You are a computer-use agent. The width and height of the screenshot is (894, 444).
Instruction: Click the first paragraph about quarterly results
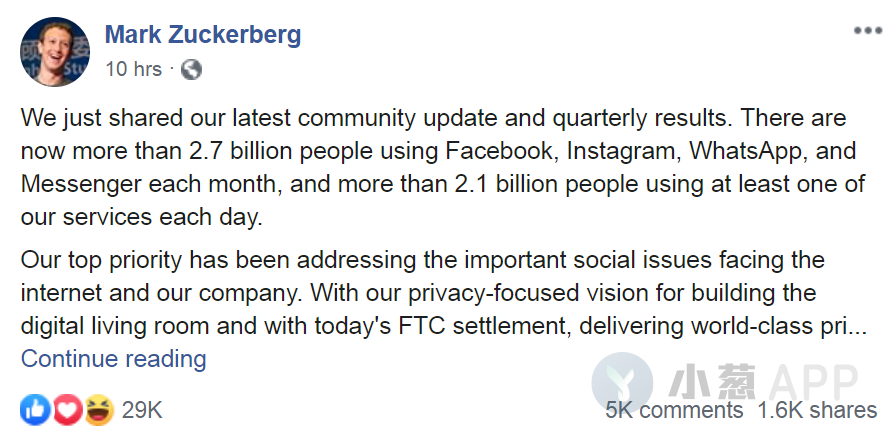pyautogui.click(x=443, y=168)
